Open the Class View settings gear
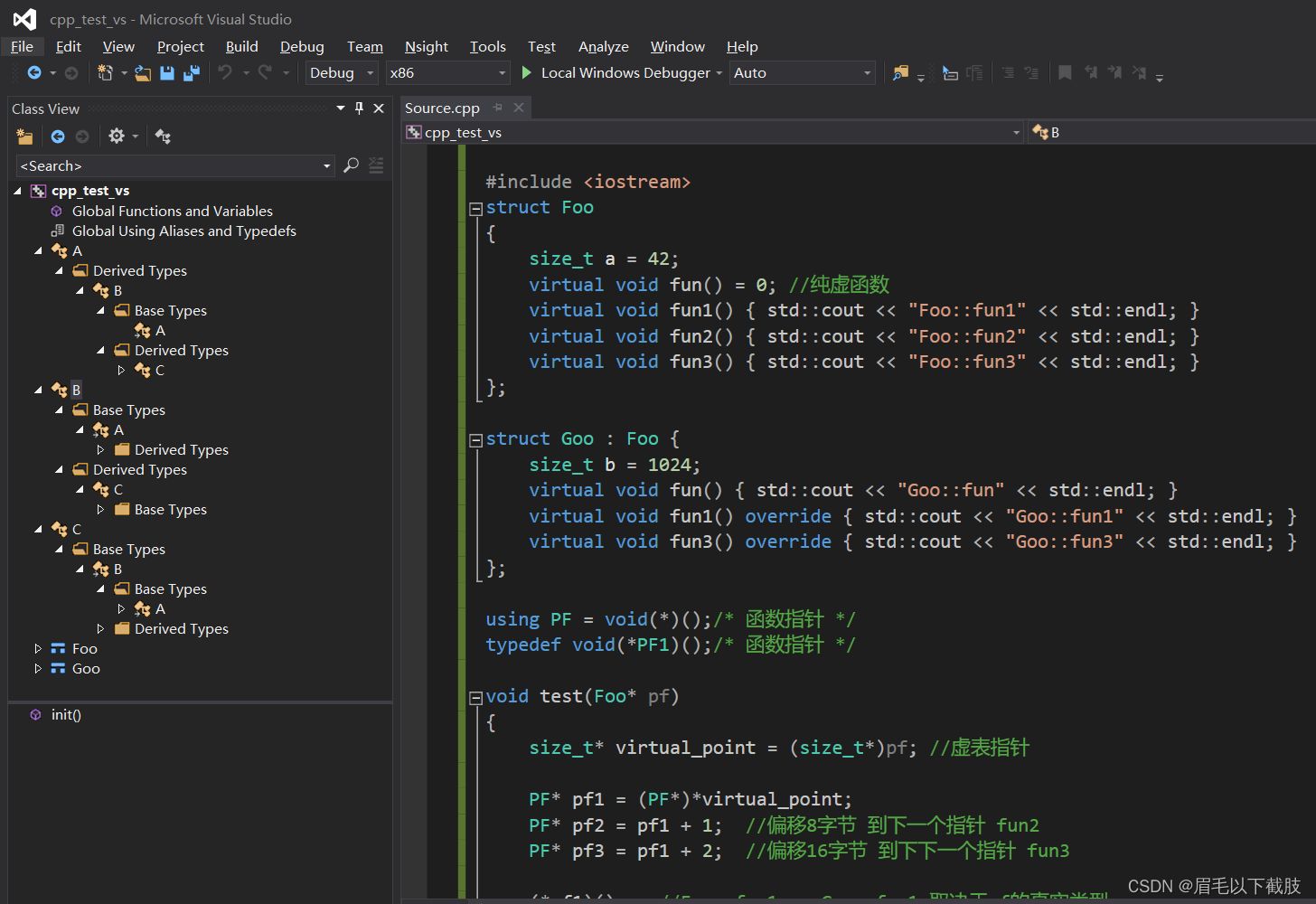This screenshot has height=904, width=1316. 117,136
